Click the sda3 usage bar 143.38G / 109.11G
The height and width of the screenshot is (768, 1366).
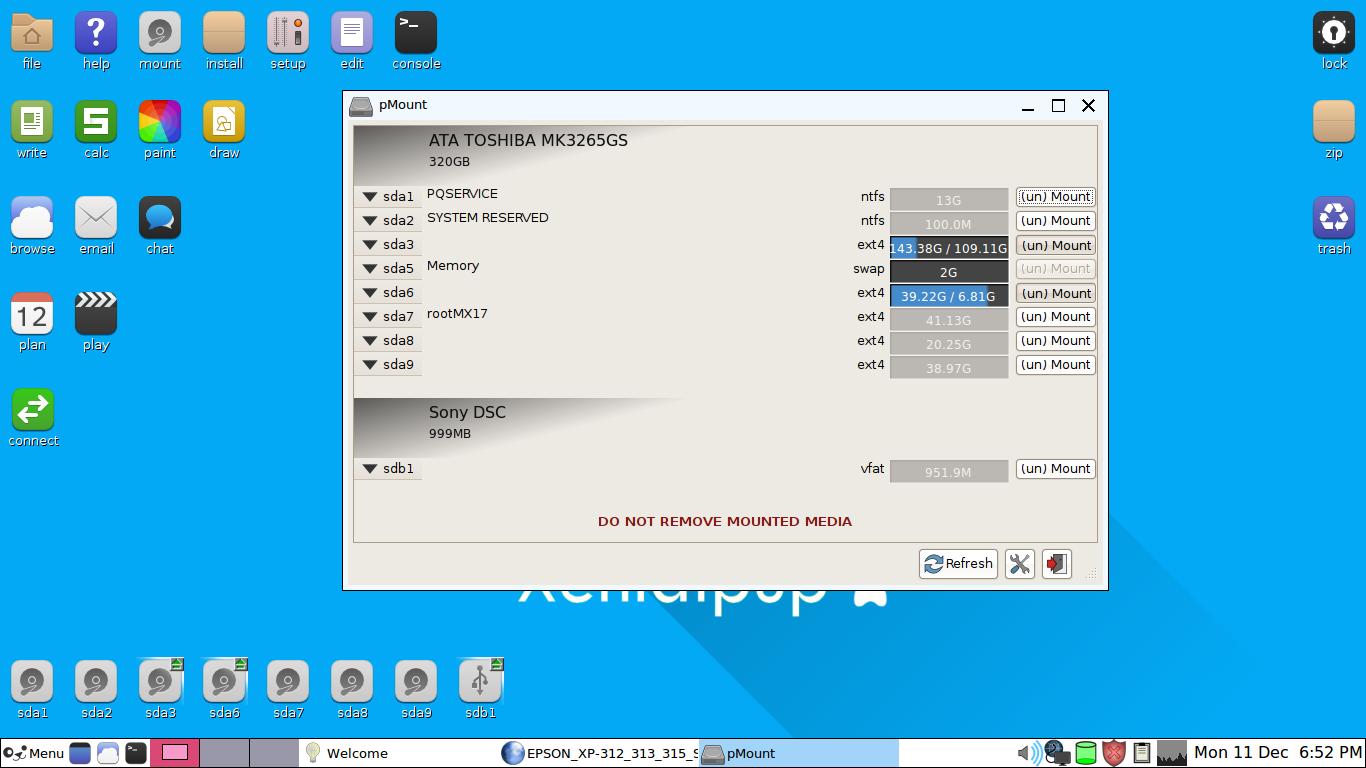pyautogui.click(x=949, y=248)
